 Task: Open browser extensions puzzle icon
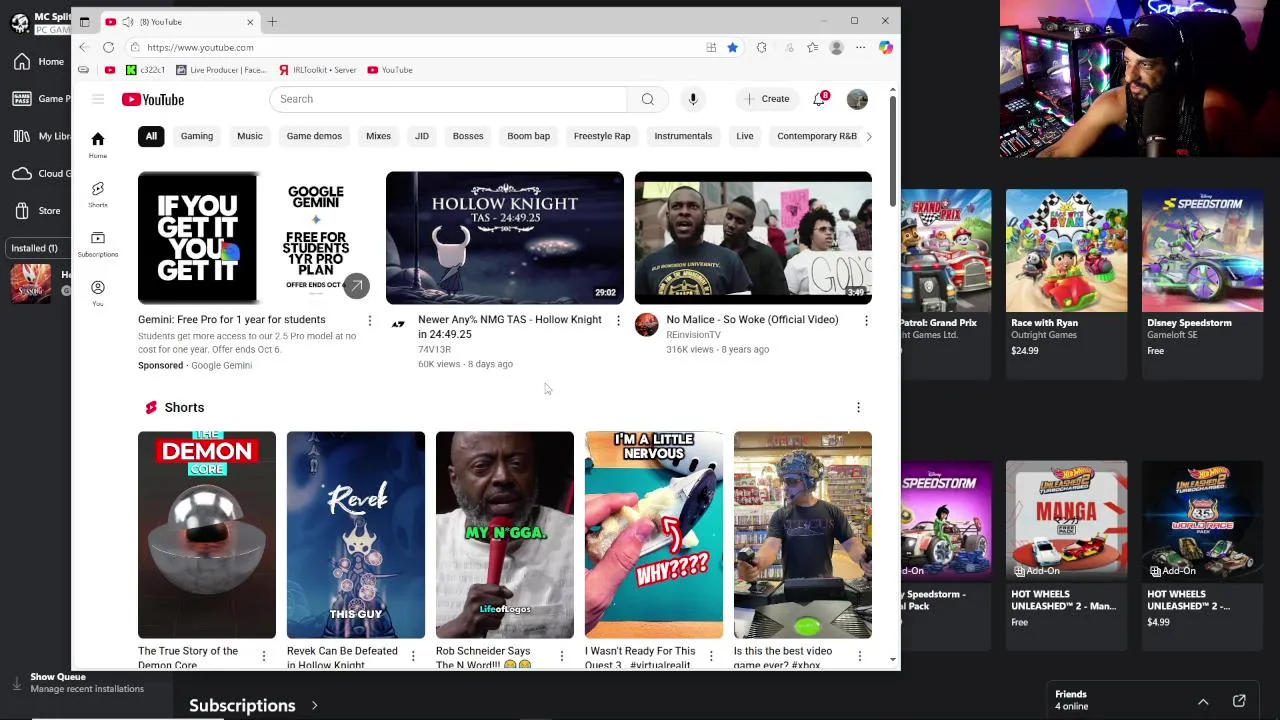pyautogui.click(x=762, y=47)
